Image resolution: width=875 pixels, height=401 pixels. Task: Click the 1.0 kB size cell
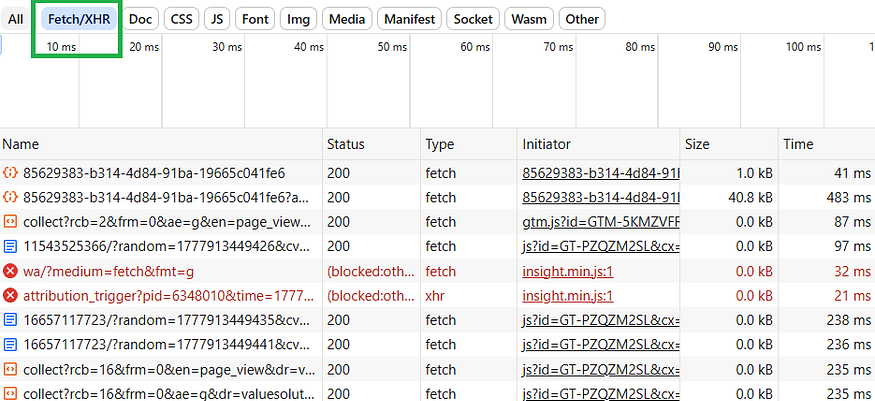tap(729, 173)
